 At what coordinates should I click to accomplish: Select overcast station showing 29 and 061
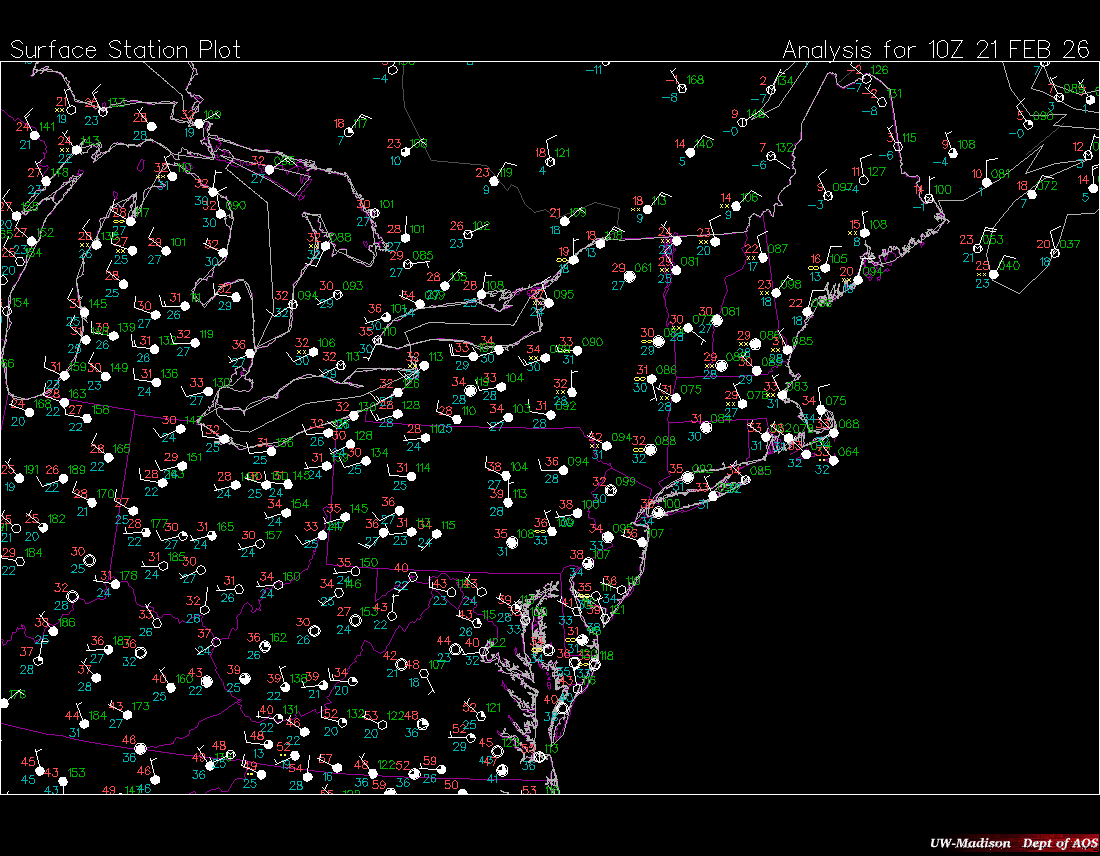tap(631, 276)
